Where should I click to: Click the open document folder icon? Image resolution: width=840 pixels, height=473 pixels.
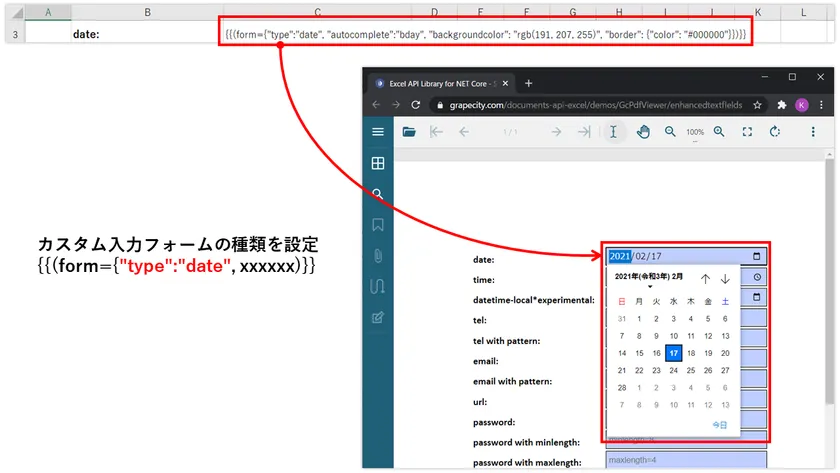point(409,131)
